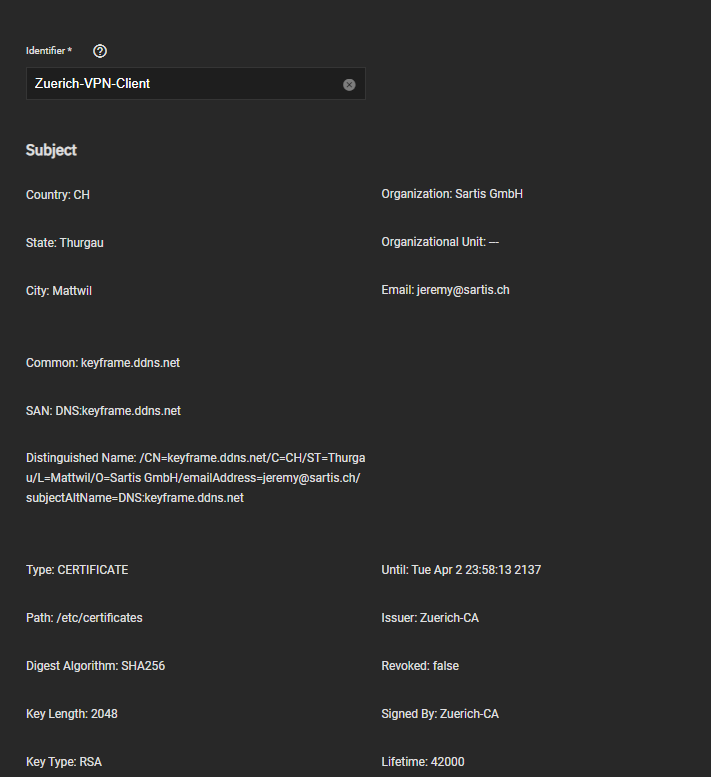Click the Revoked: false entry
This screenshot has width=711, height=777.
point(420,666)
